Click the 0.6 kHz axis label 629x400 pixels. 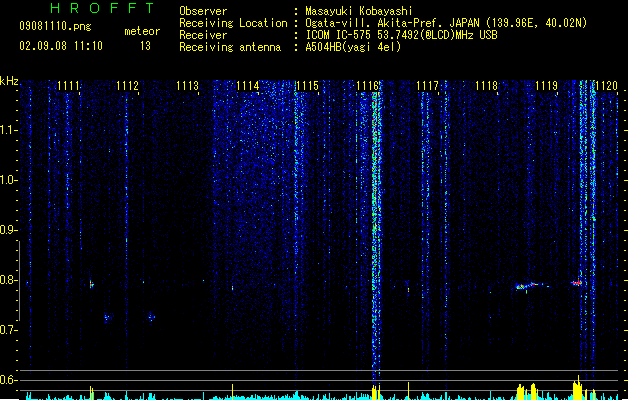tap(8, 380)
